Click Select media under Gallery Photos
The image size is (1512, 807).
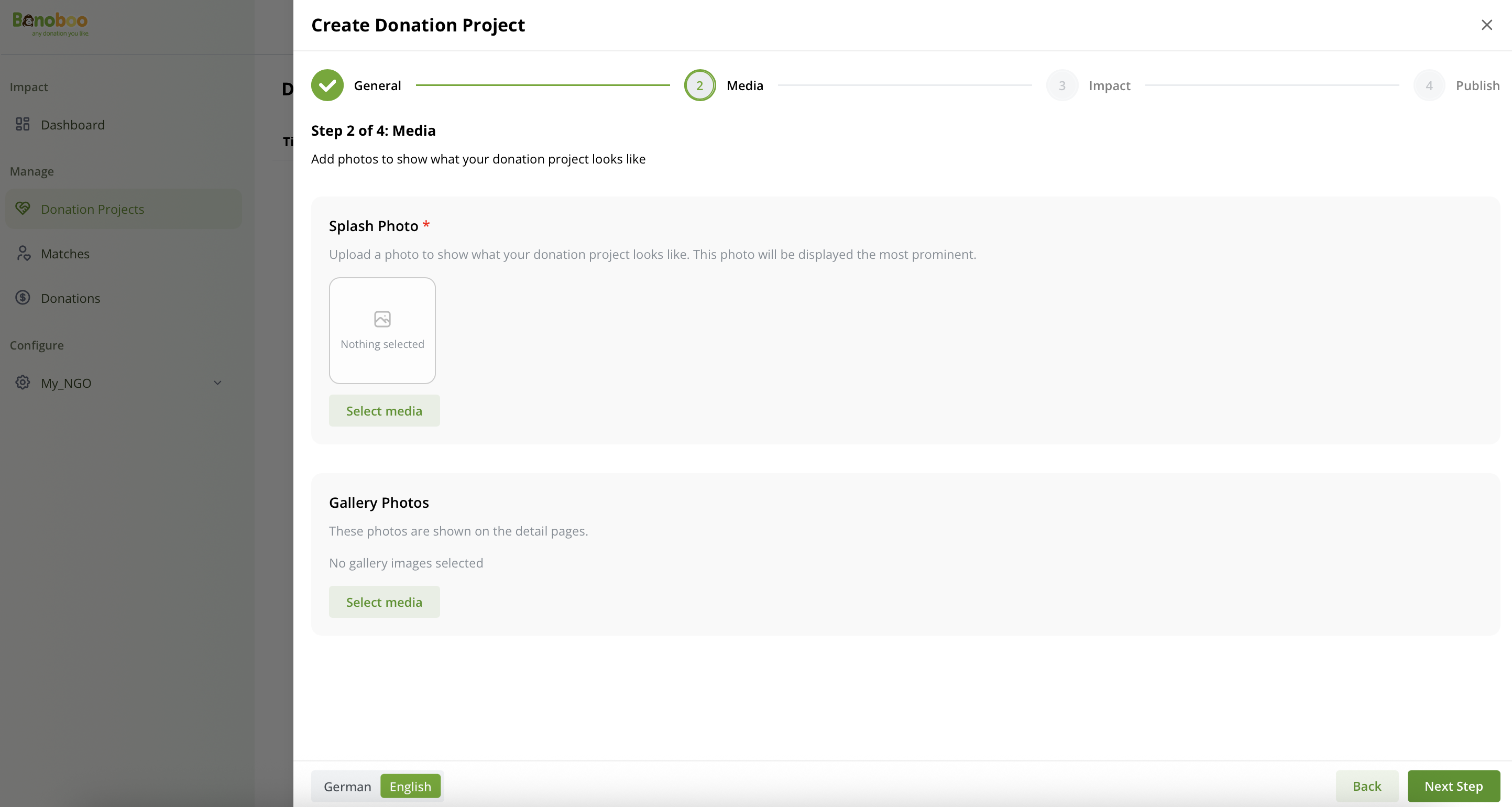384,602
